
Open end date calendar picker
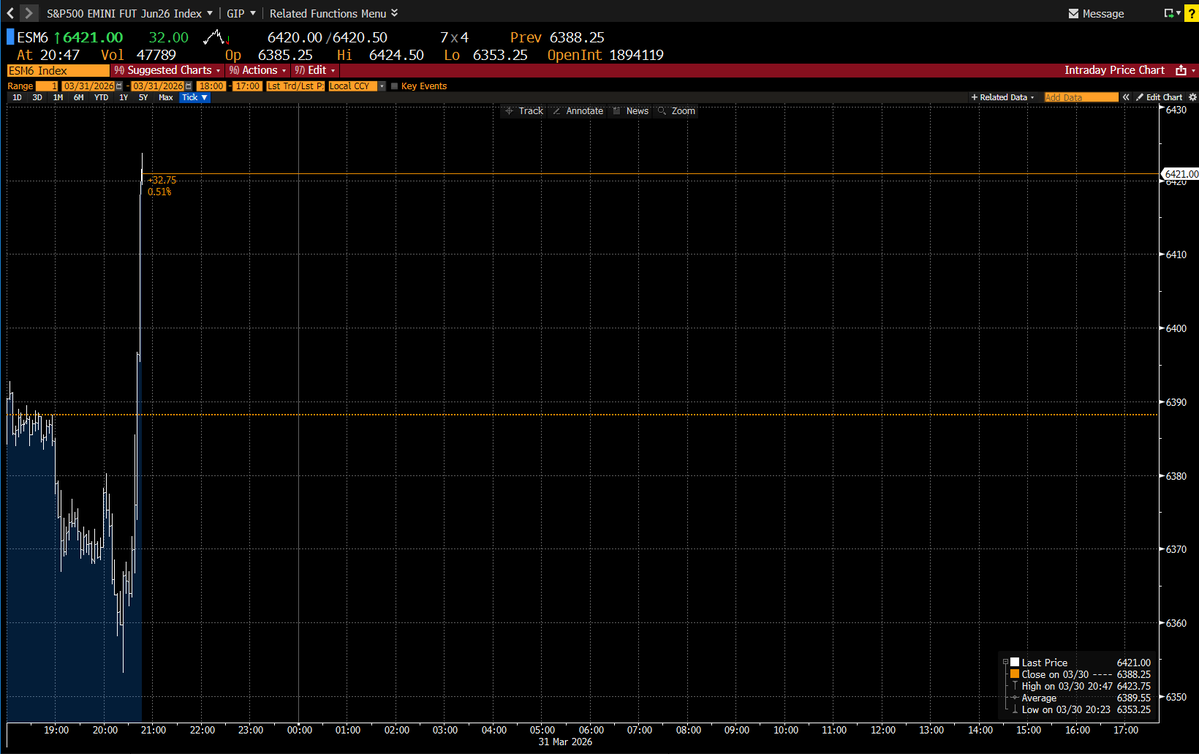click(x=189, y=86)
